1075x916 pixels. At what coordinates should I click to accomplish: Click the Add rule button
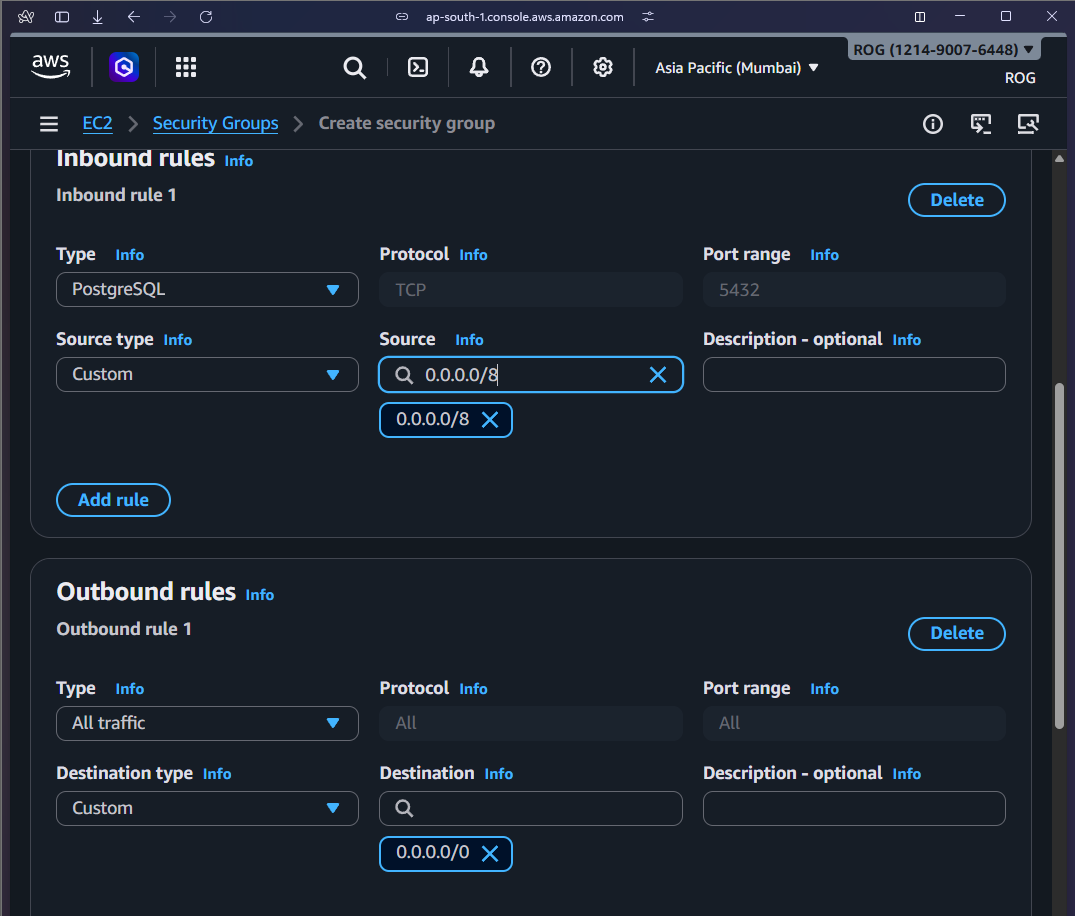click(113, 500)
